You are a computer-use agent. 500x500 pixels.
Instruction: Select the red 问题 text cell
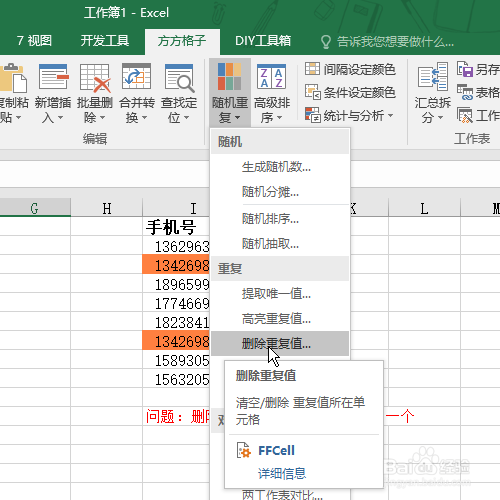click(176, 416)
